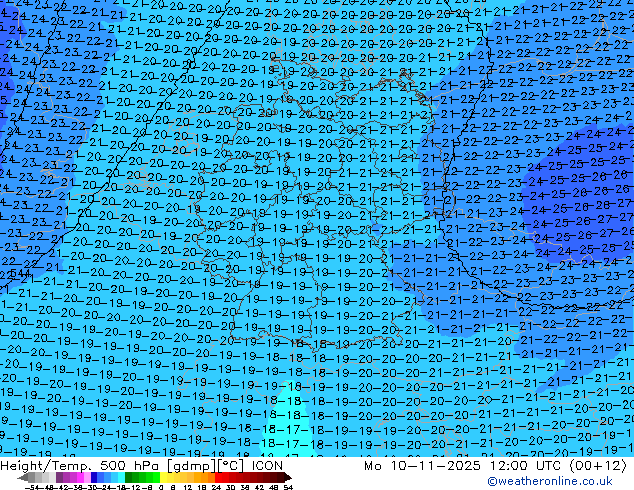The height and width of the screenshot is (490, 634).
Task: Click the "Height/Temp. 500 hPa" map title
Action: click(x=79, y=466)
